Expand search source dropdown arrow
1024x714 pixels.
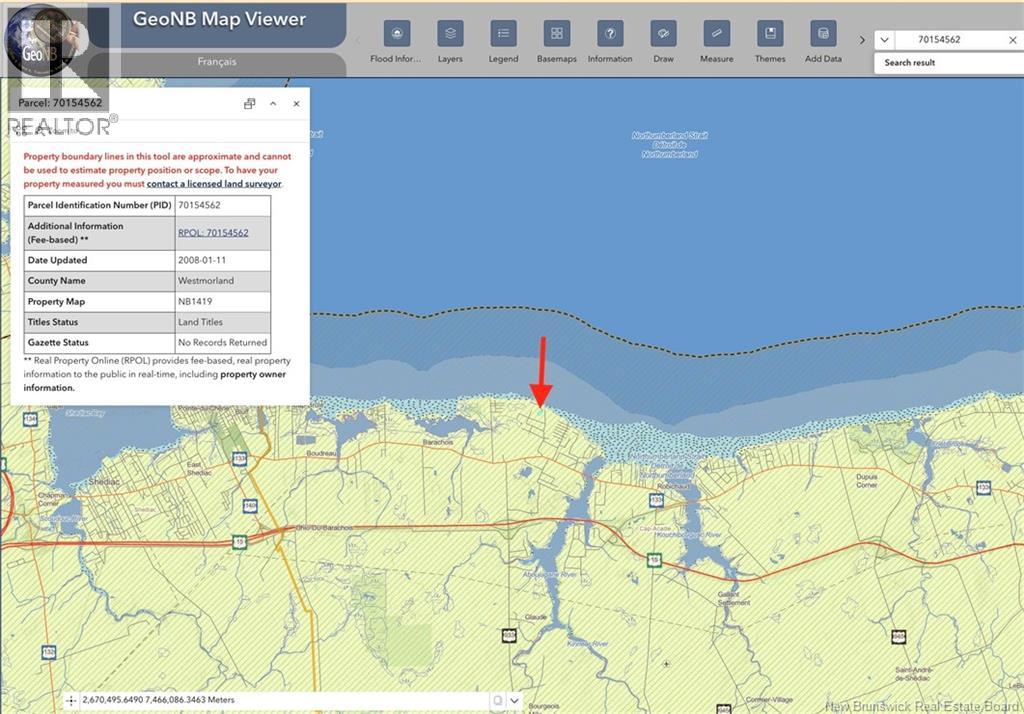[x=884, y=40]
